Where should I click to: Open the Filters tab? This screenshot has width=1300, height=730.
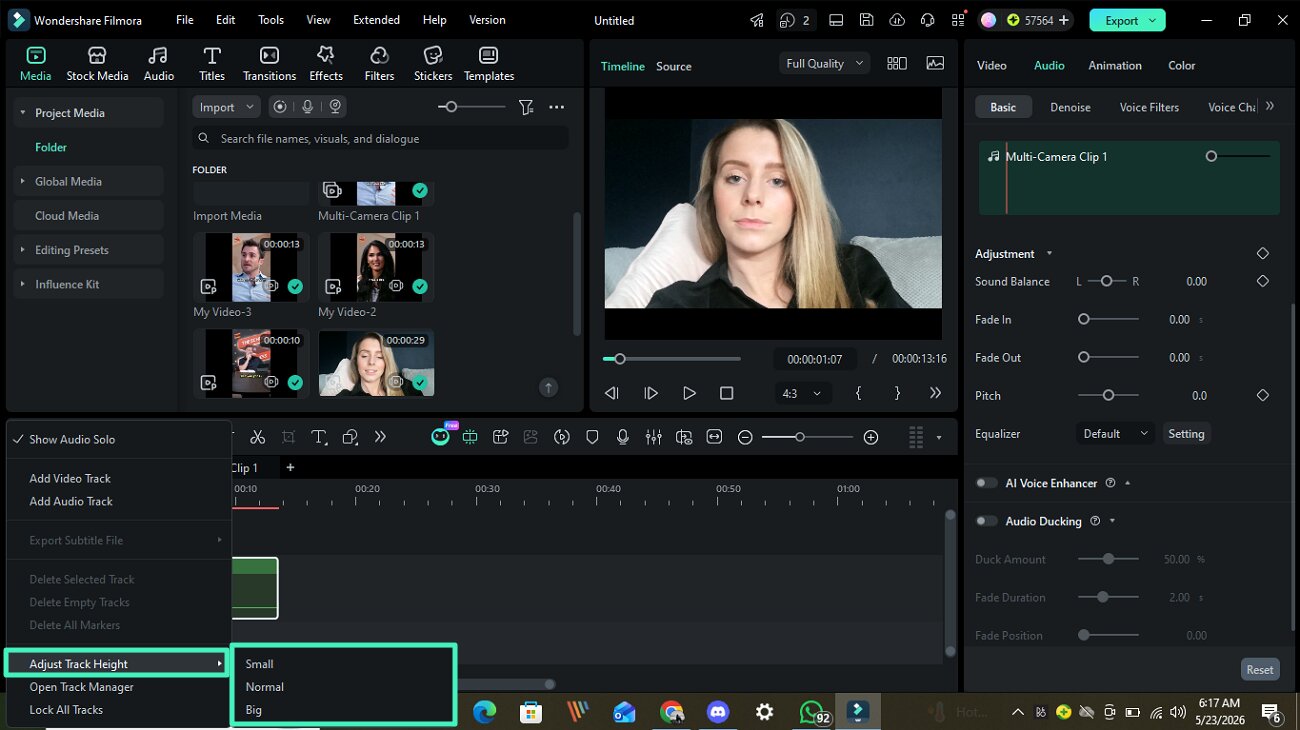(x=379, y=64)
